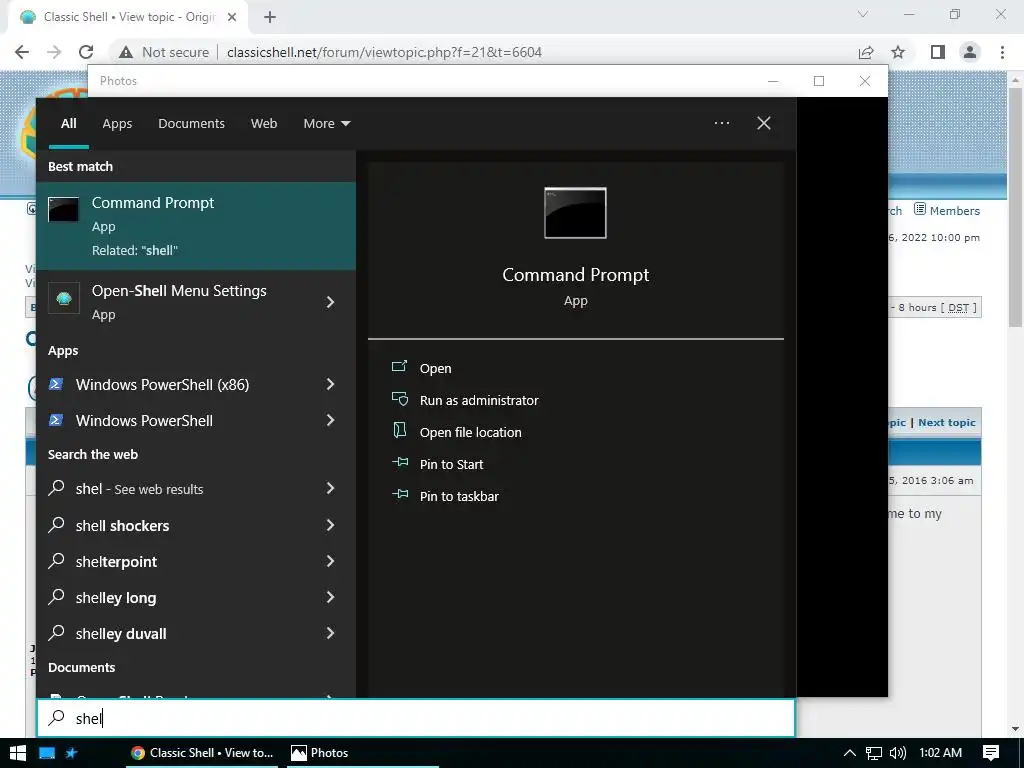This screenshot has height=768, width=1024.
Task: Expand 'shelley long' chevron
Action: pos(330,597)
